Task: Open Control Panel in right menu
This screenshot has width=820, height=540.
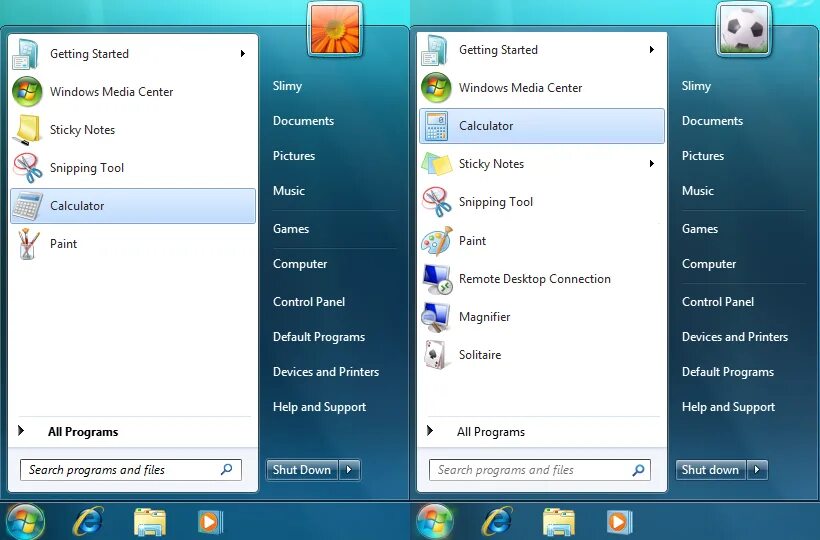Action: (x=718, y=302)
